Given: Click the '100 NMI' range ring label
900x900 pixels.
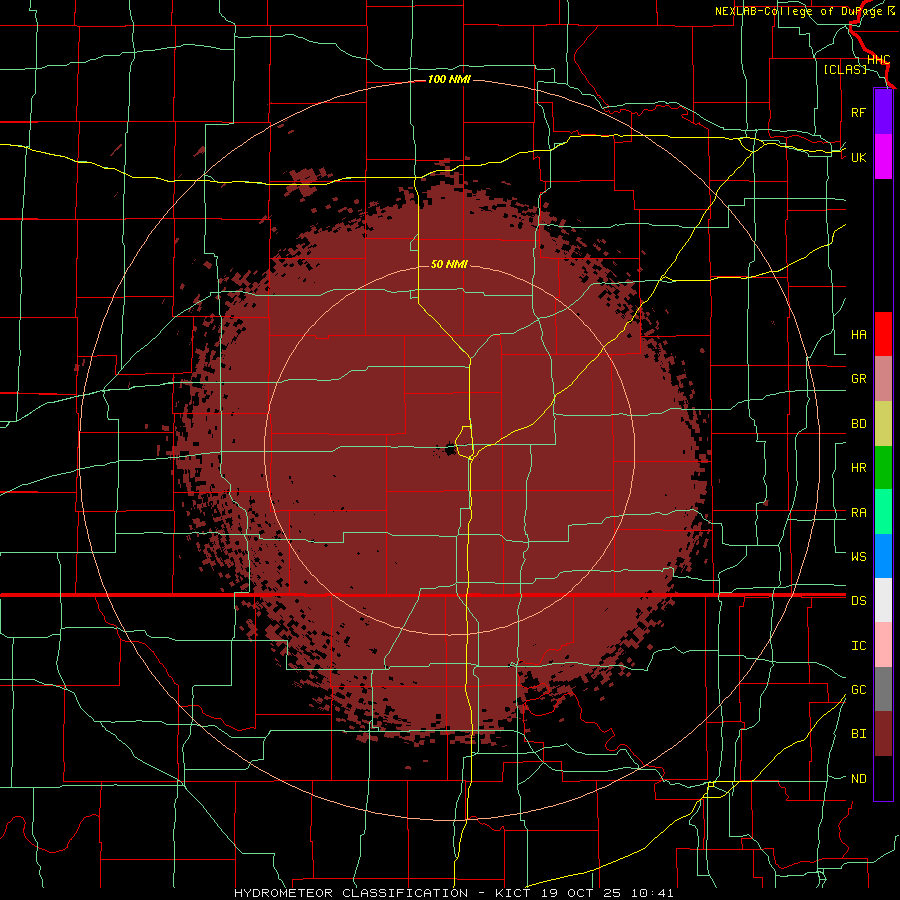Looking at the screenshot, I should coord(449,79).
